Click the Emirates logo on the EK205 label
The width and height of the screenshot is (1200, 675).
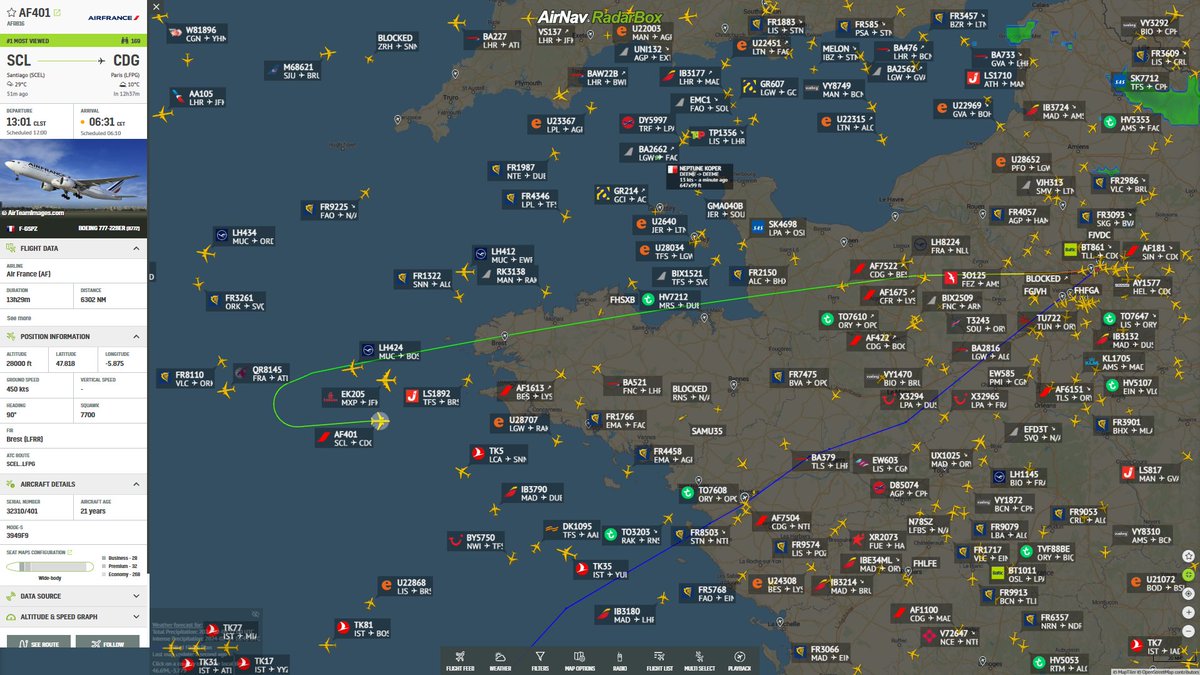tap(329, 398)
